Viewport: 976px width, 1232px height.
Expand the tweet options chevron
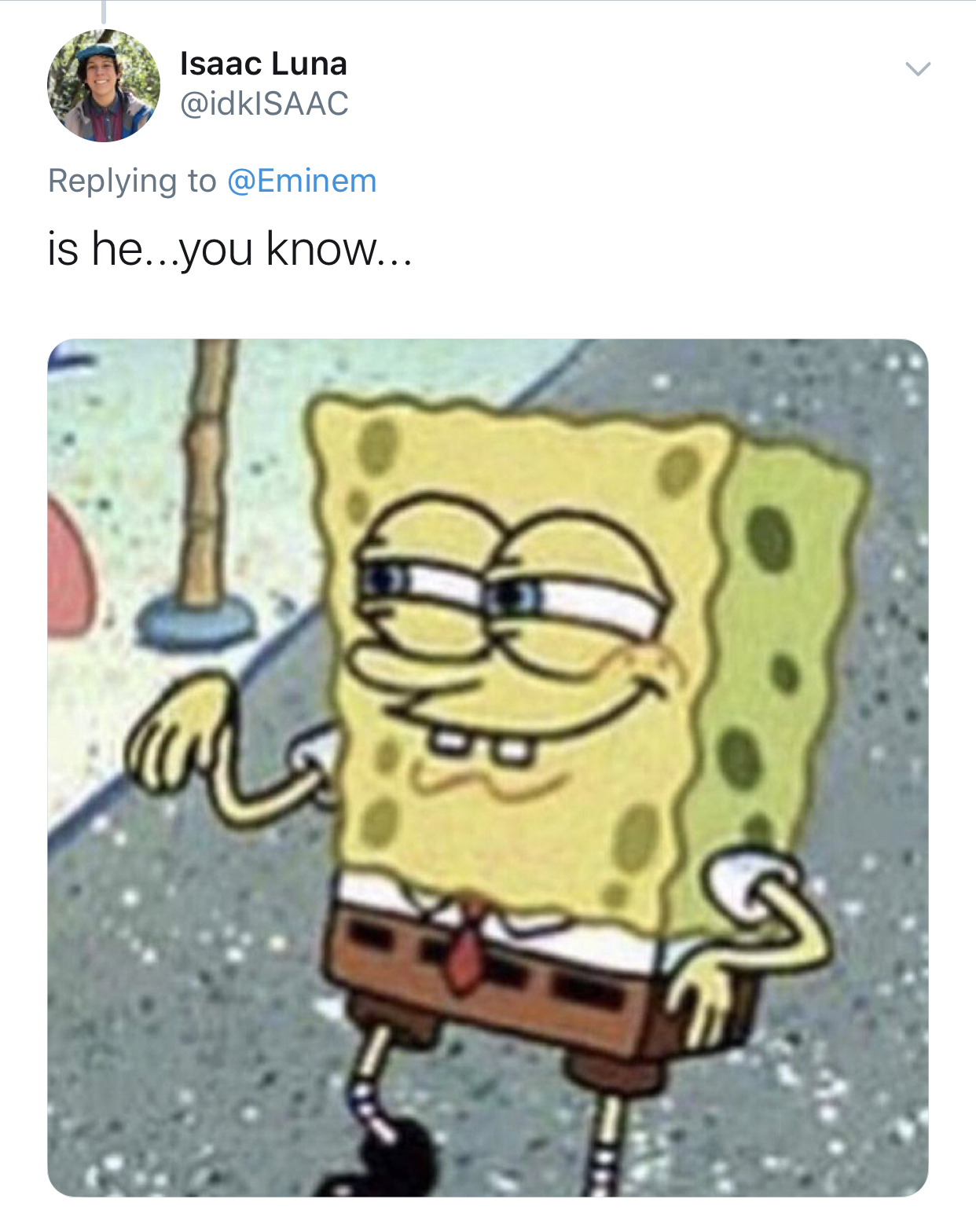coord(917,69)
